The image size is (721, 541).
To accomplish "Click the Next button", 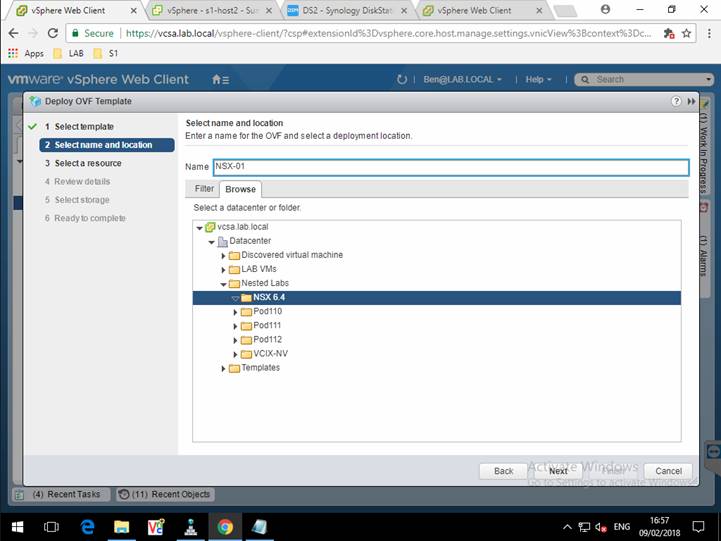I will pyautogui.click(x=558, y=471).
